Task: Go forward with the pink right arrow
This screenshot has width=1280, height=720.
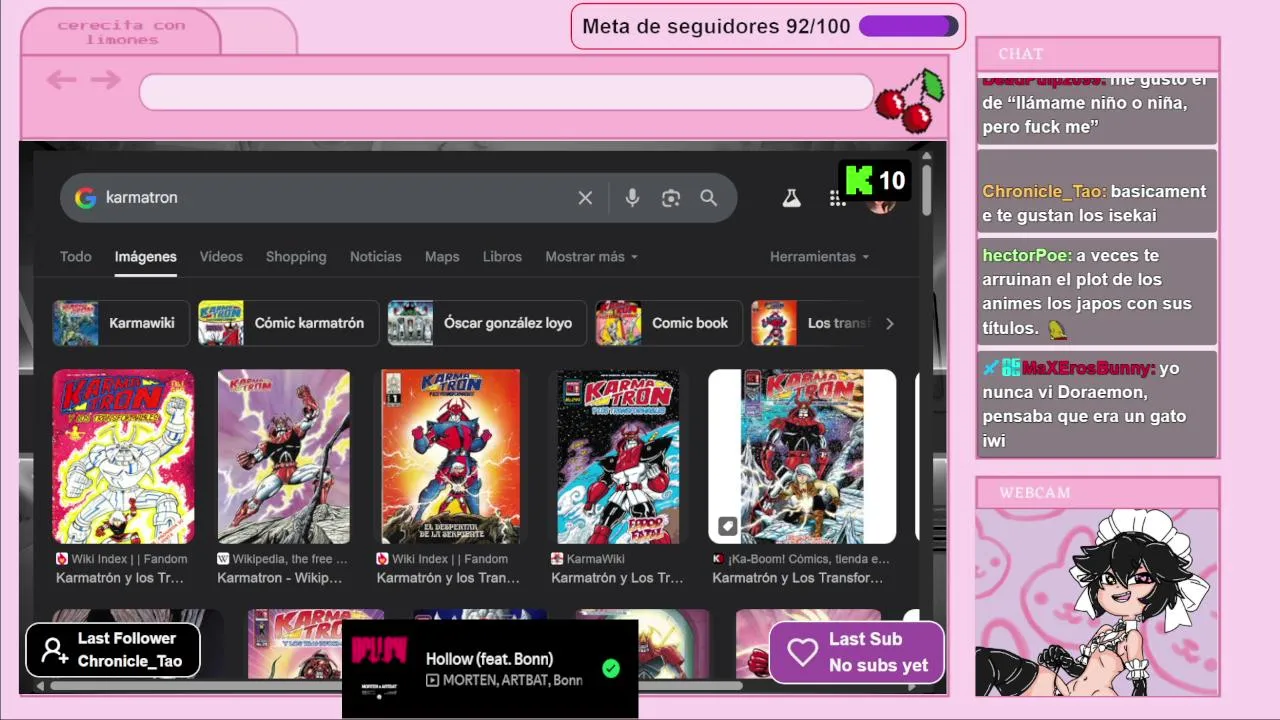Action: [105, 80]
